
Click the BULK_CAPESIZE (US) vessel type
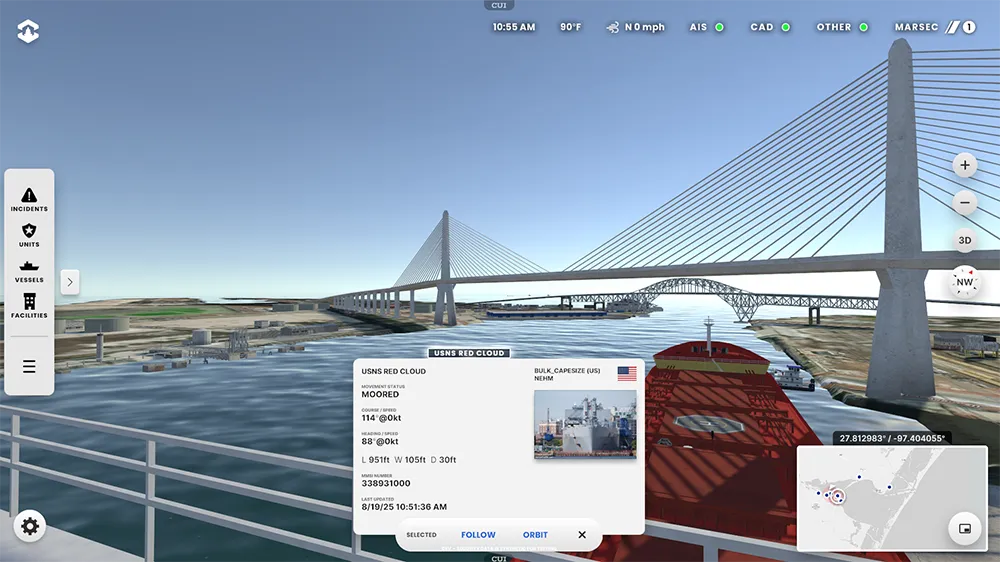click(567, 371)
